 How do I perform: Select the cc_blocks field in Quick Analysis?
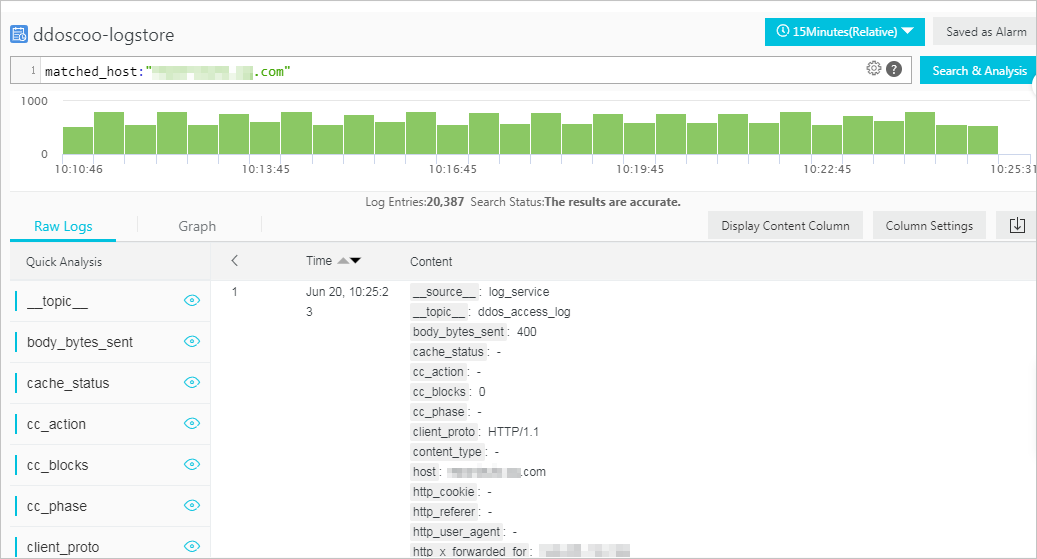click(57, 466)
